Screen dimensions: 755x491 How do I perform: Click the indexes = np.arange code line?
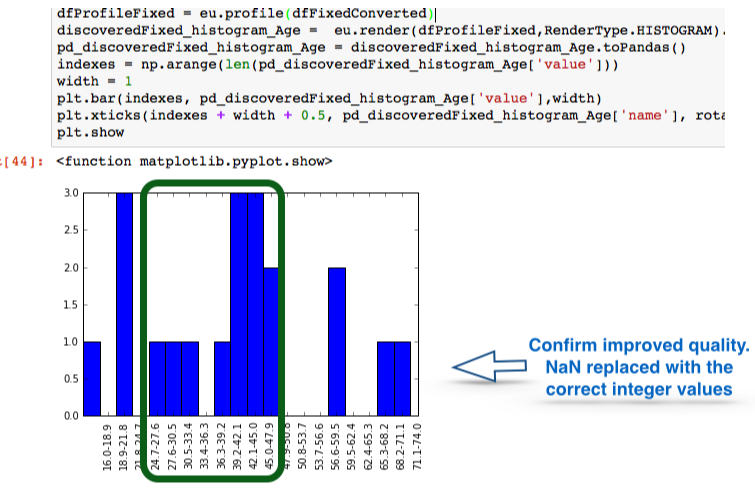tap(338, 65)
